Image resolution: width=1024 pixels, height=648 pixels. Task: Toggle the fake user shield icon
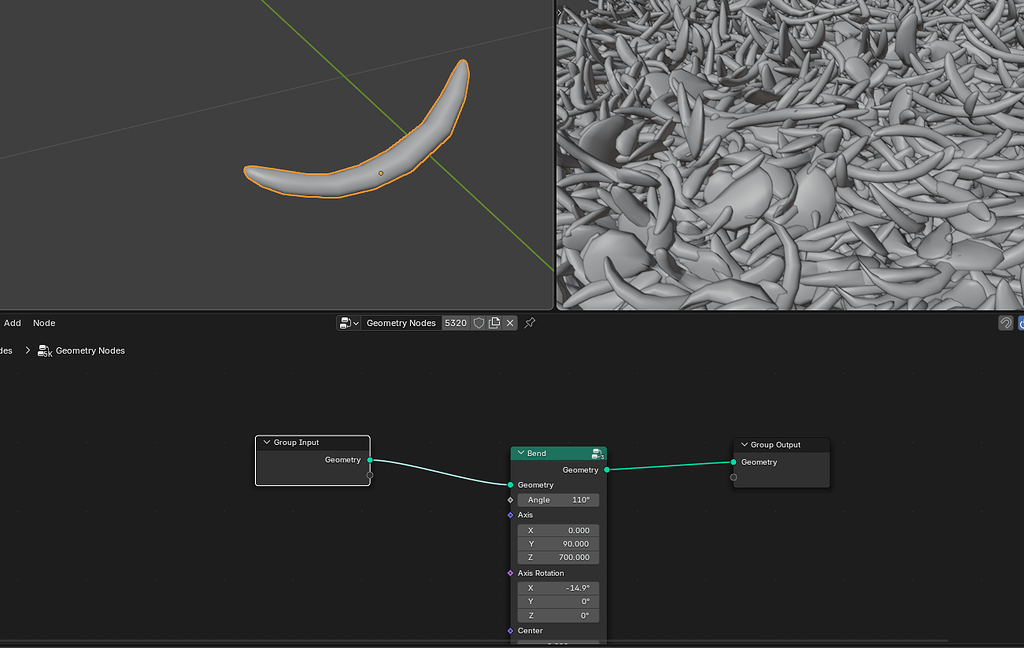click(479, 323)
